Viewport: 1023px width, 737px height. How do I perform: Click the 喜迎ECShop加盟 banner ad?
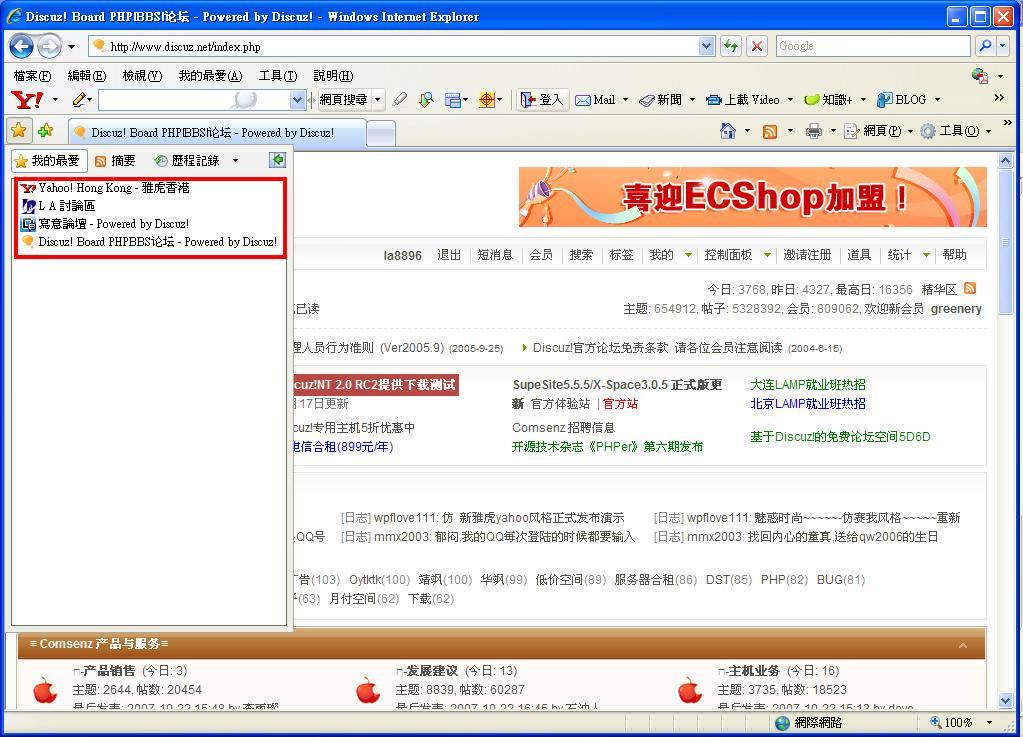click(752, 197)
